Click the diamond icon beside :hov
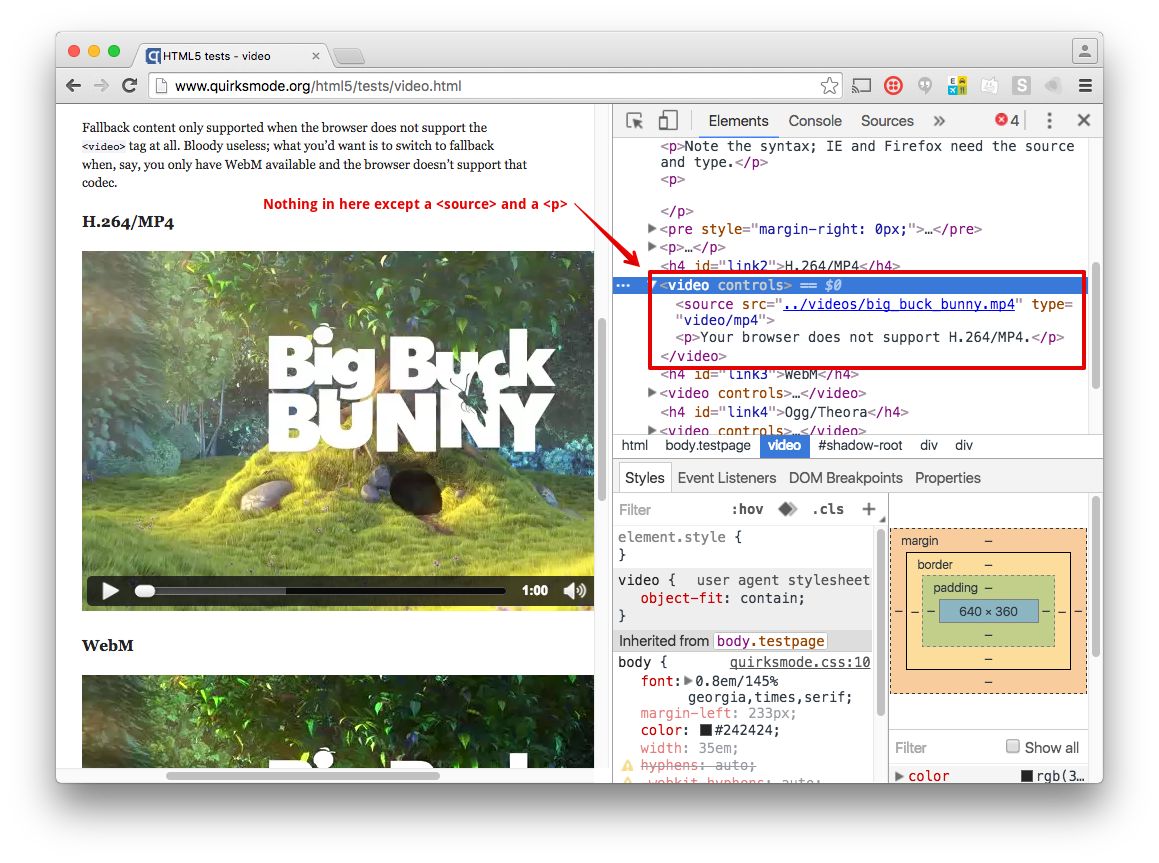Image resolution: width=1159 pixels, height=863 pixels. pyautogui.click(x=787, y=509)
